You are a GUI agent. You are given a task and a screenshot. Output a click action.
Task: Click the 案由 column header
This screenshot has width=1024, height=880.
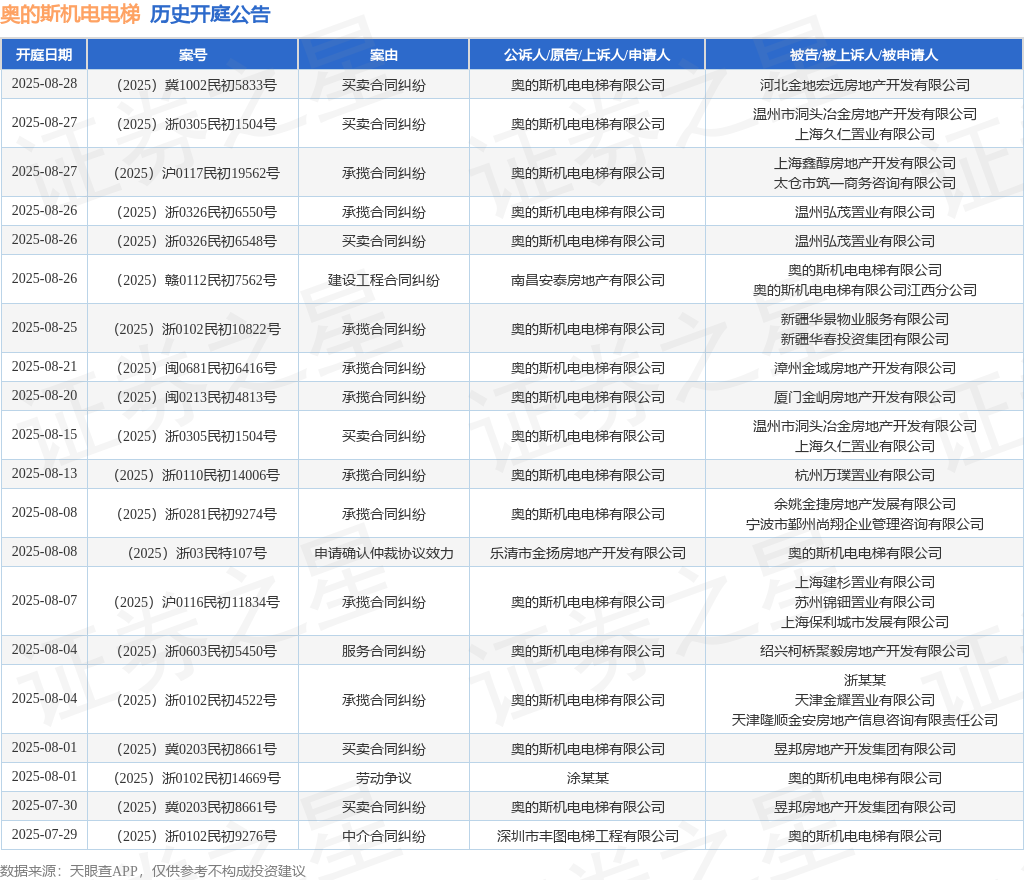coord(383,55)
